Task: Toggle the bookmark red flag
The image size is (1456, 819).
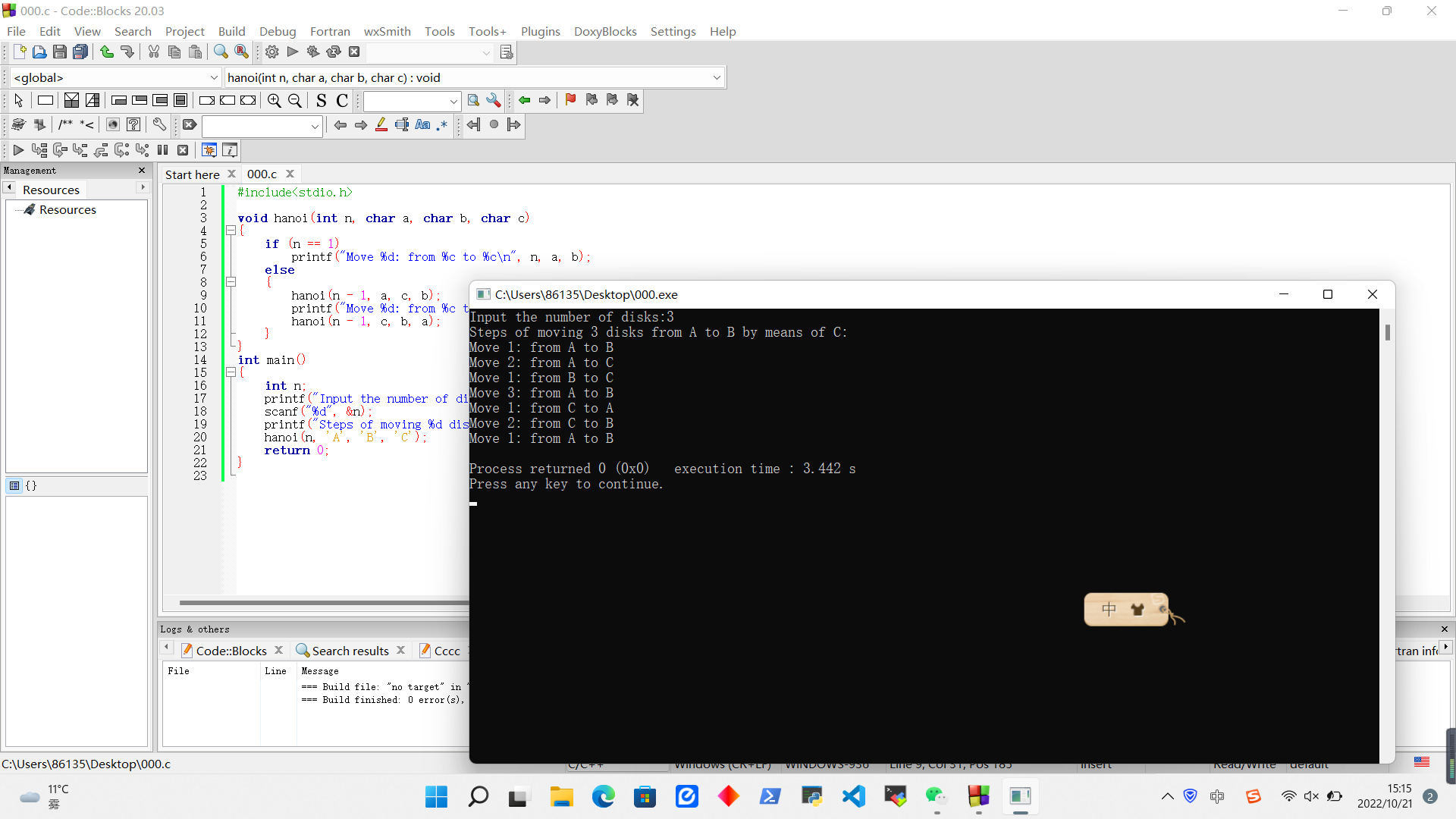Action: pyautogui.click(x=570, y=100)
